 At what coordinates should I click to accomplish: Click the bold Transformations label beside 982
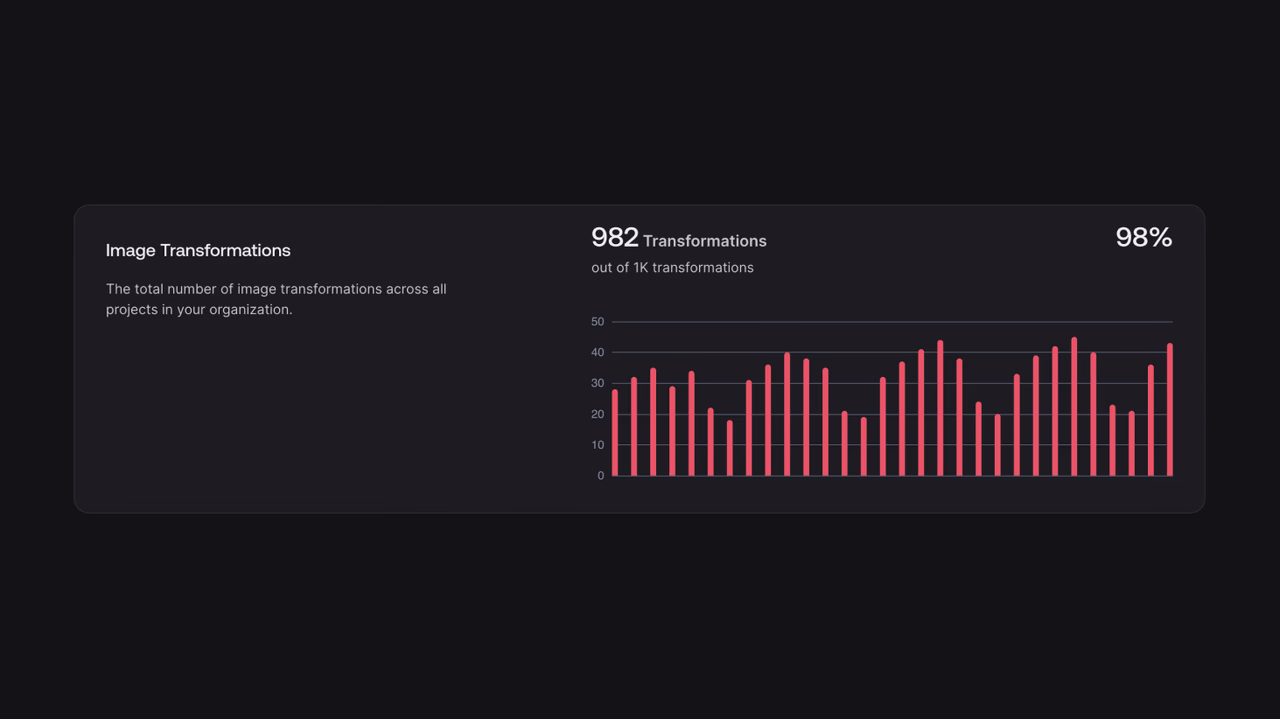705,241
